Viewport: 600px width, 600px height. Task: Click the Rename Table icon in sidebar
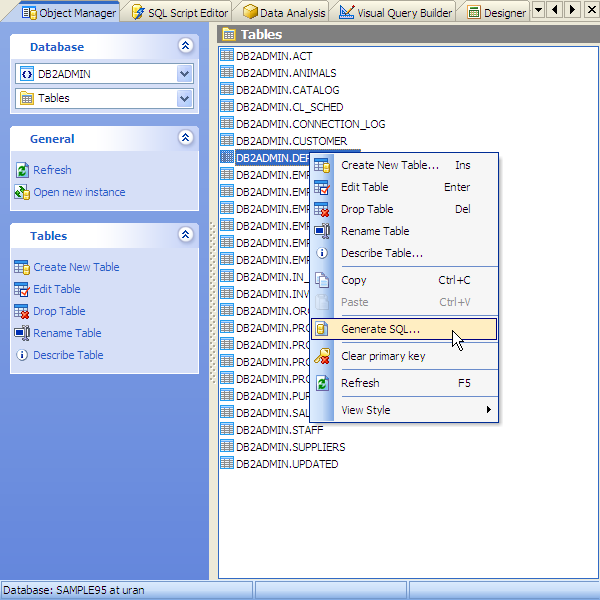(x=22, y=333)
